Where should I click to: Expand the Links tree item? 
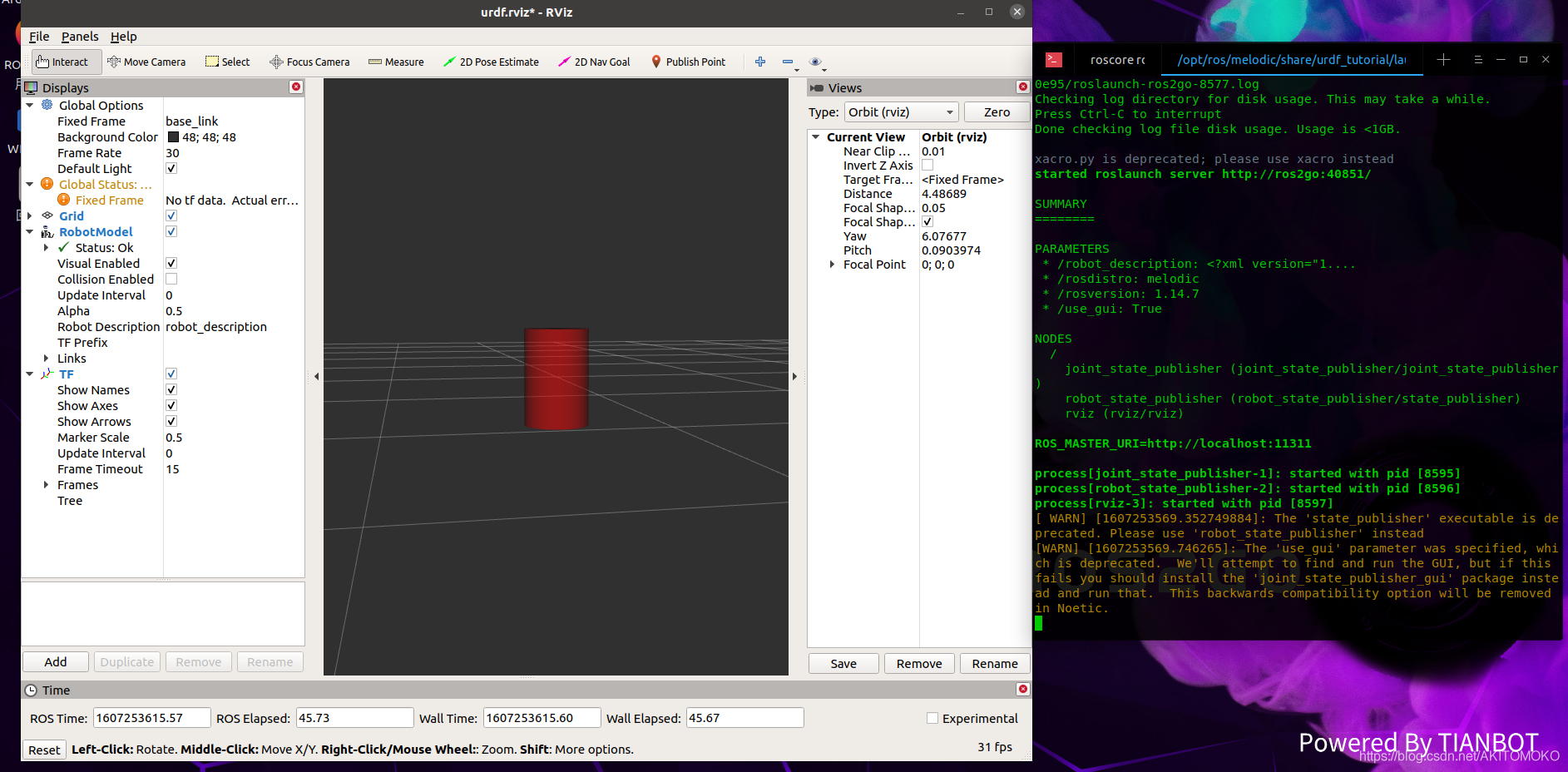pyautogui.click(x=46, y=359)
